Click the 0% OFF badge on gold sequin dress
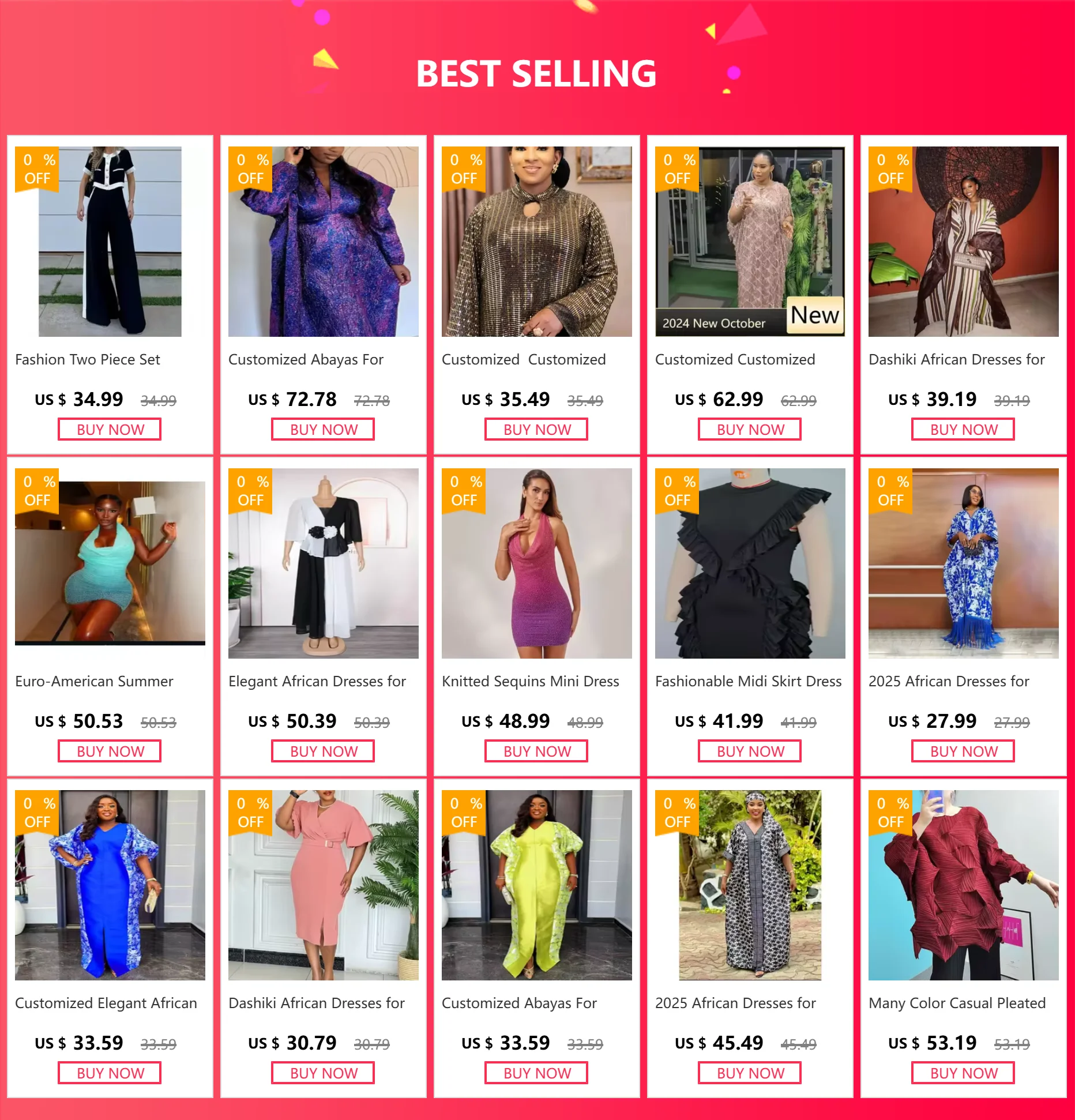 tap(464, 169)
